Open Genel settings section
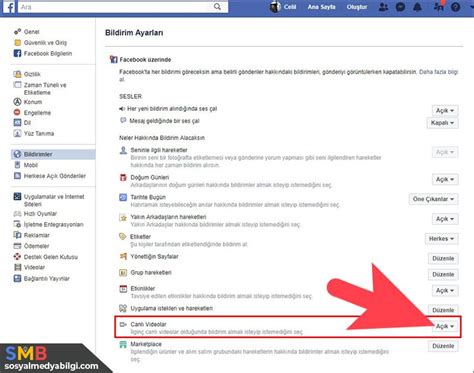The width and height of the screenshot is (474, 373). [31, 32]
